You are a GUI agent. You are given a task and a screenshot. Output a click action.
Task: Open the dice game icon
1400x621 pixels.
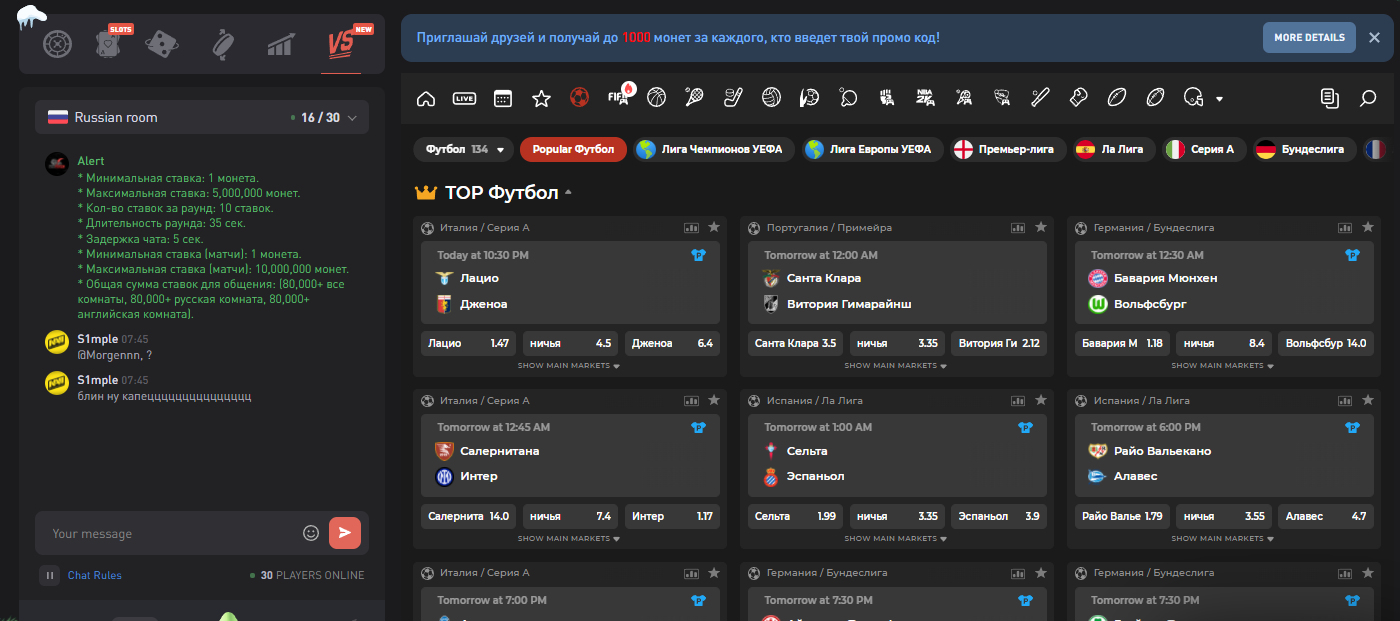[x=161, y=44]
